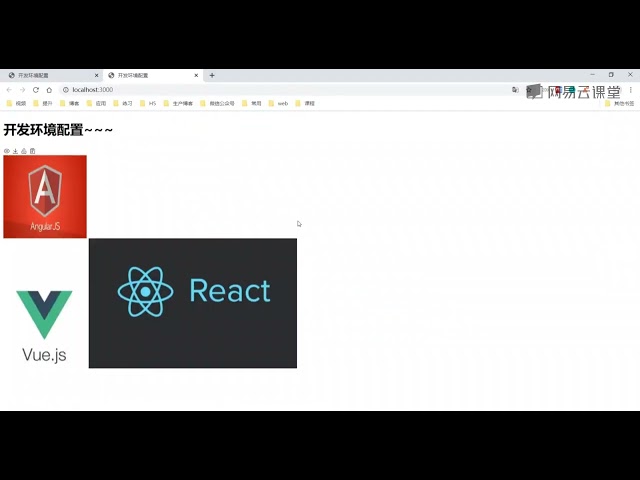Click the eye view icon above Angular image
Screen dimensions: 640x480
[x=7, y=151]
